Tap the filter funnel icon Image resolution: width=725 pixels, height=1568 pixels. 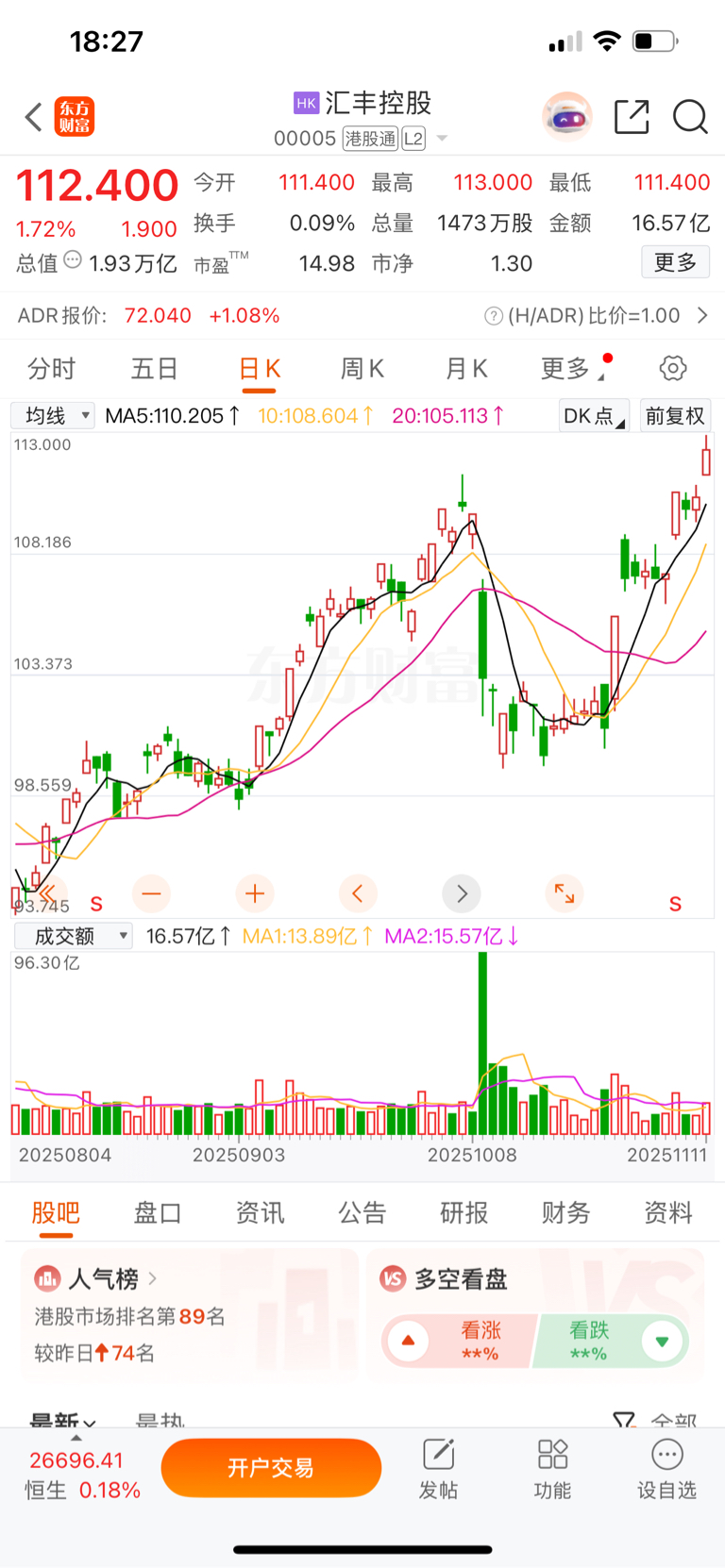coord(624,1419)
